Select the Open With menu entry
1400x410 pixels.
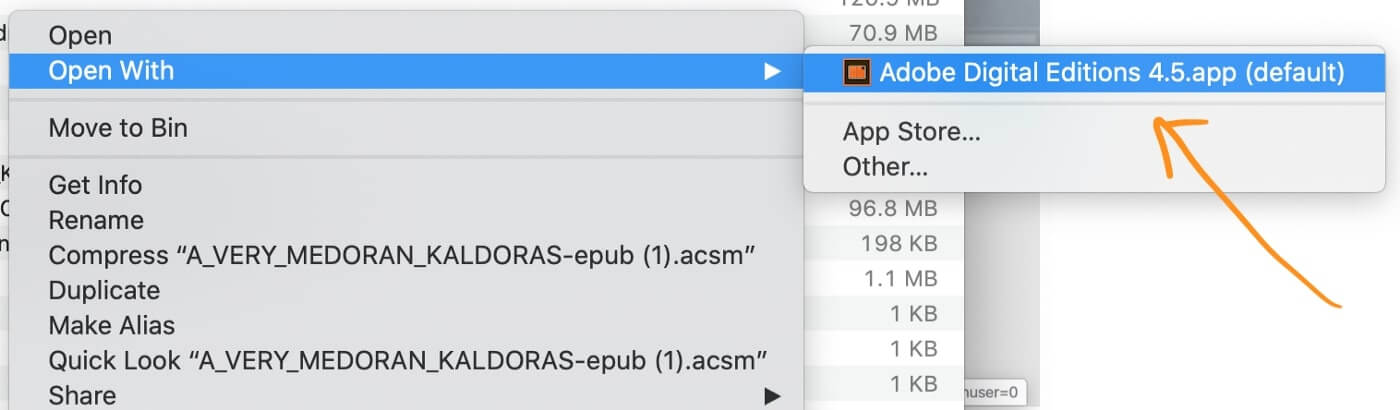pyautogui.click(x=406, y=71)
